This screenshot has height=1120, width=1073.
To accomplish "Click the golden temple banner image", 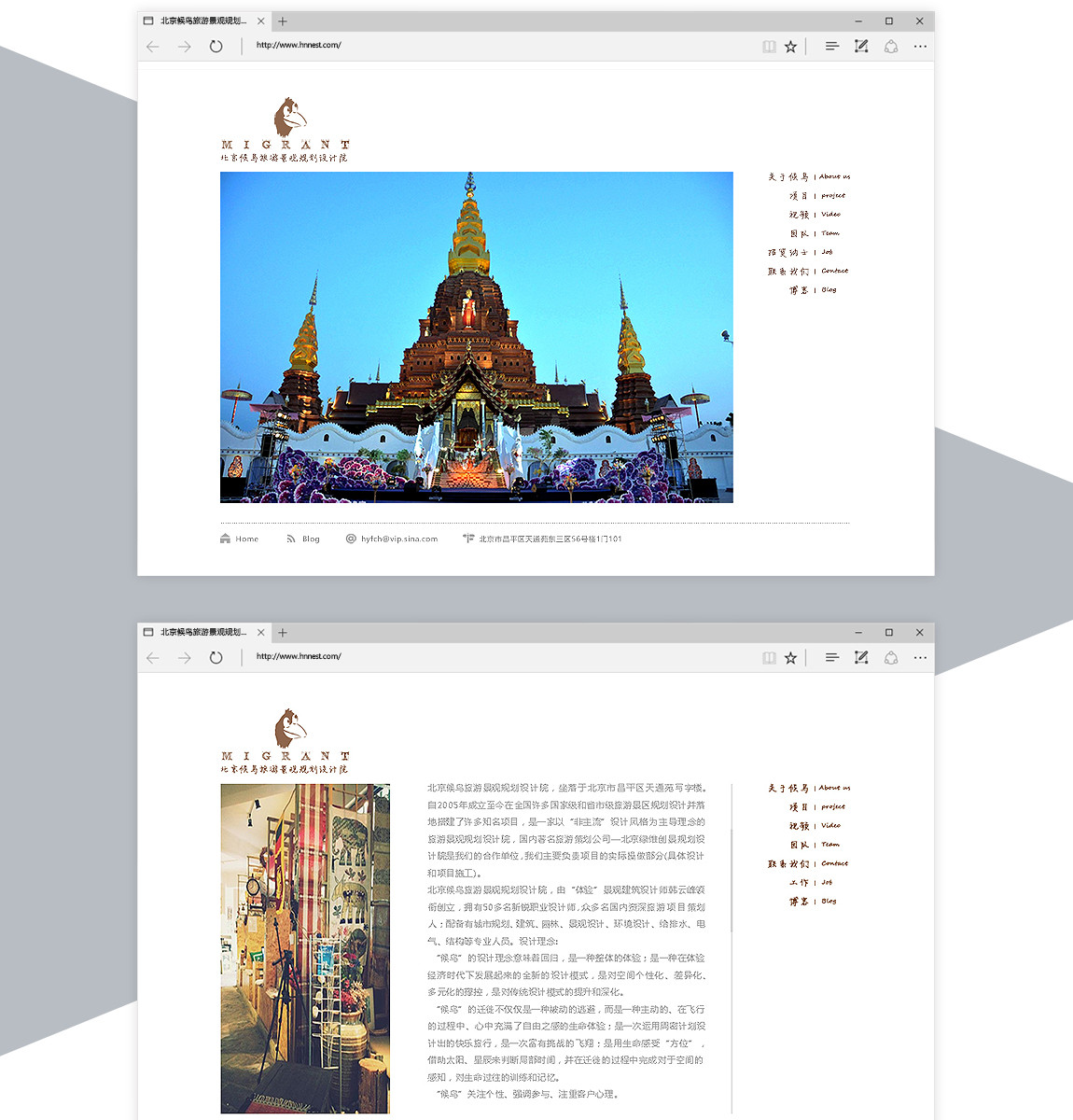I will pyautogui.click(x=476, y=337).
